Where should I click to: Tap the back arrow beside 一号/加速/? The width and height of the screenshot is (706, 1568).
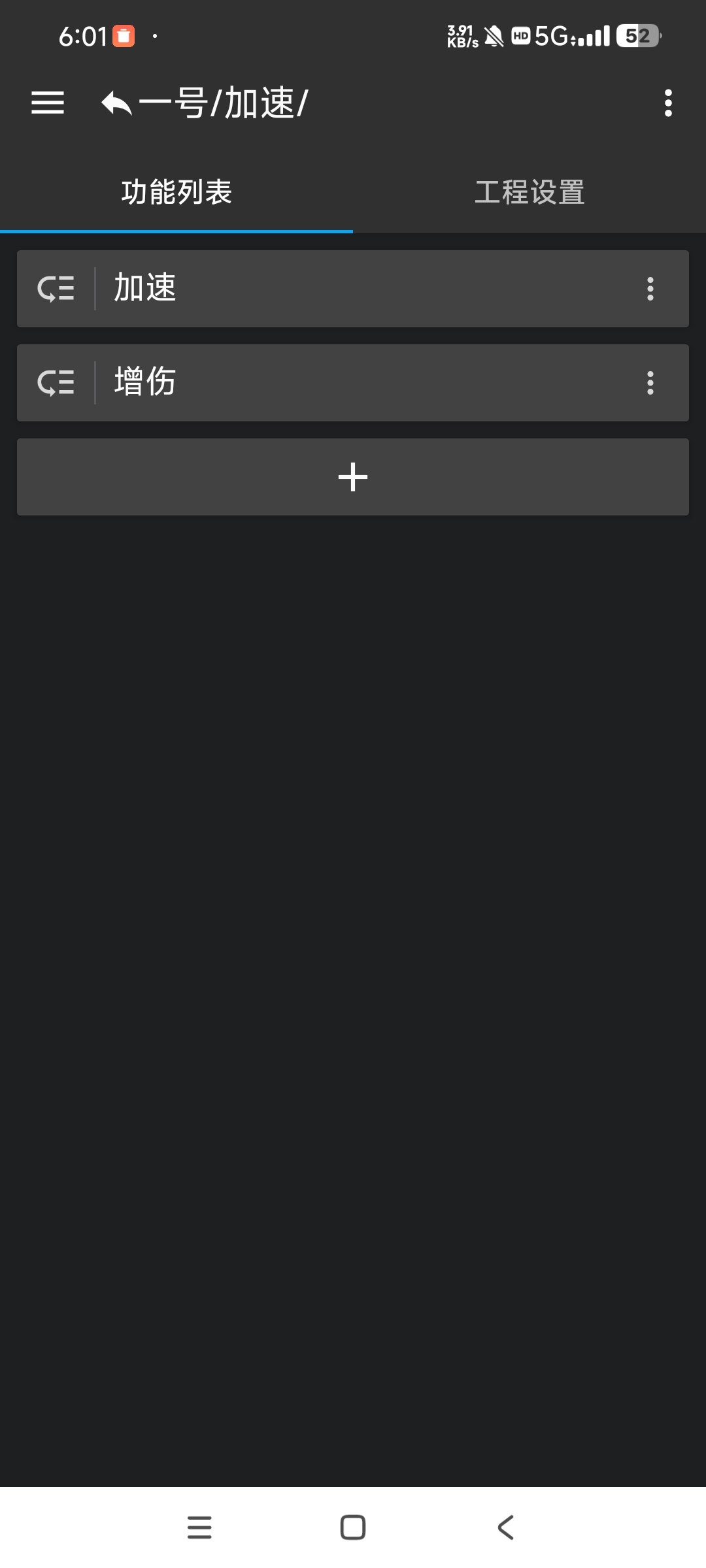[117, 103]
